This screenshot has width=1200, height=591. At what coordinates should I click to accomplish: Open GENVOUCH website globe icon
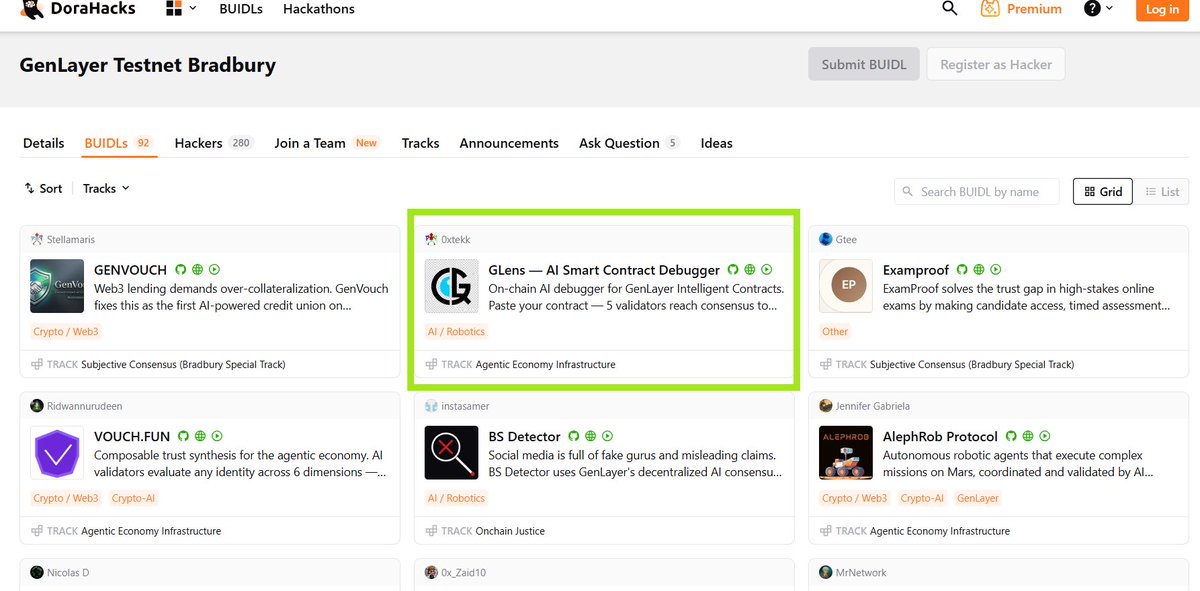click(x=198, y=270)
